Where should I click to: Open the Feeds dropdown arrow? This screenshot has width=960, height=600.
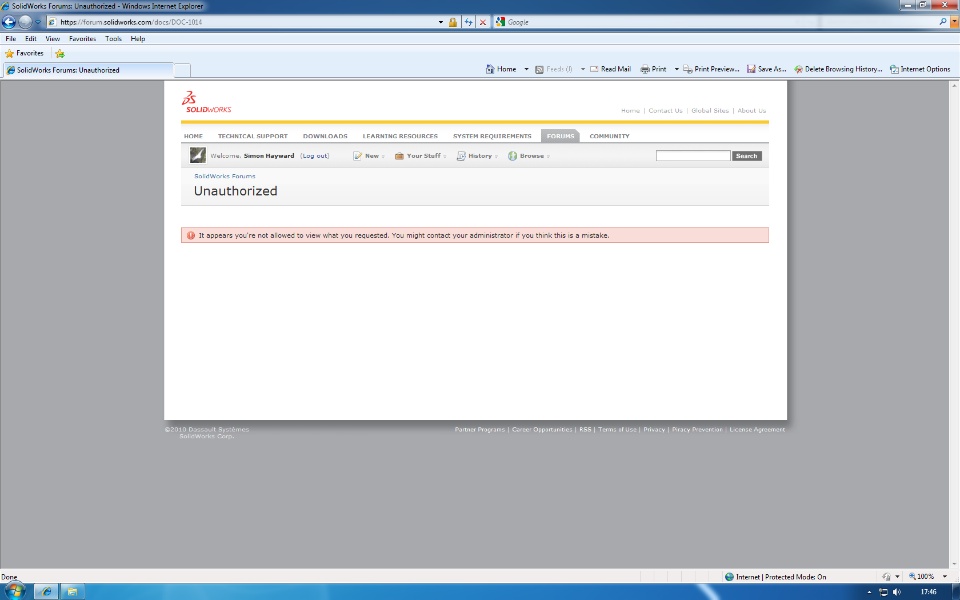point(582,69)
